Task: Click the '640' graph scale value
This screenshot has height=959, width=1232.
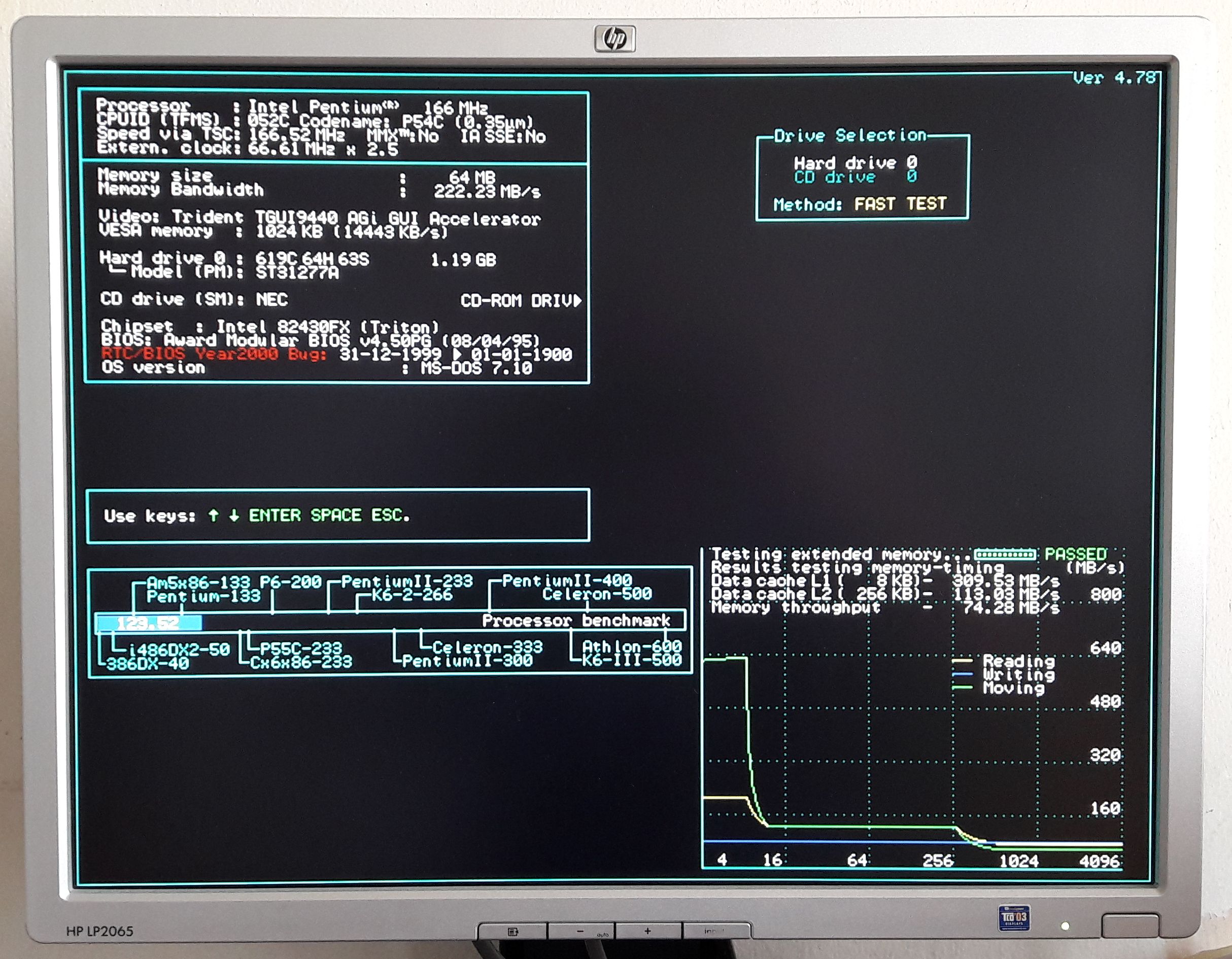Action: pos(1105,647)
